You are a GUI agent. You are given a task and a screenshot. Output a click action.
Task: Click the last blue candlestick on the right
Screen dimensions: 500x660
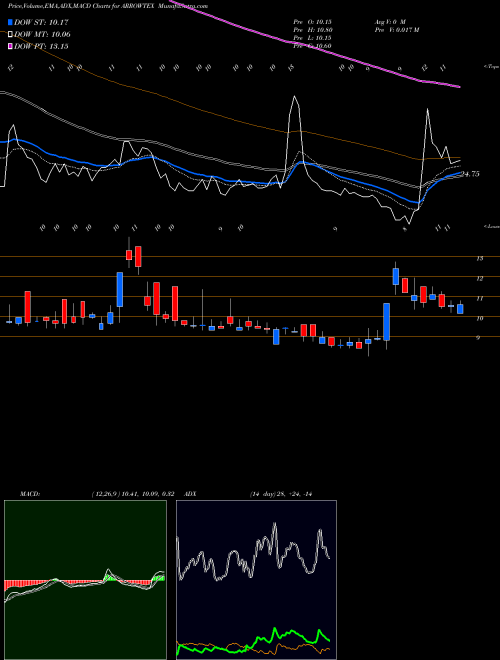pyautogui.click(x=460, y=309)
